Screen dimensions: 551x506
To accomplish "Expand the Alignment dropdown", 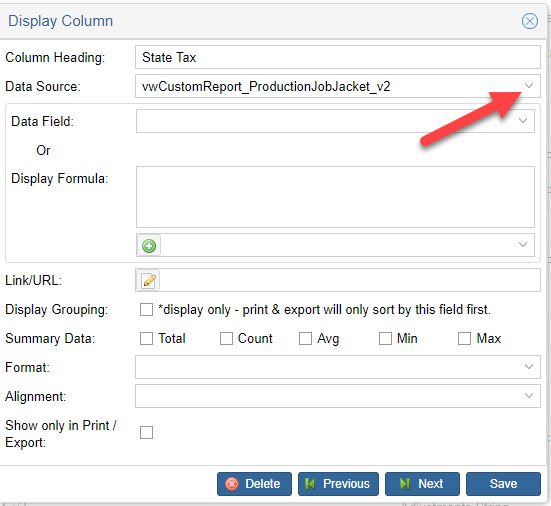I will (529, 396).
